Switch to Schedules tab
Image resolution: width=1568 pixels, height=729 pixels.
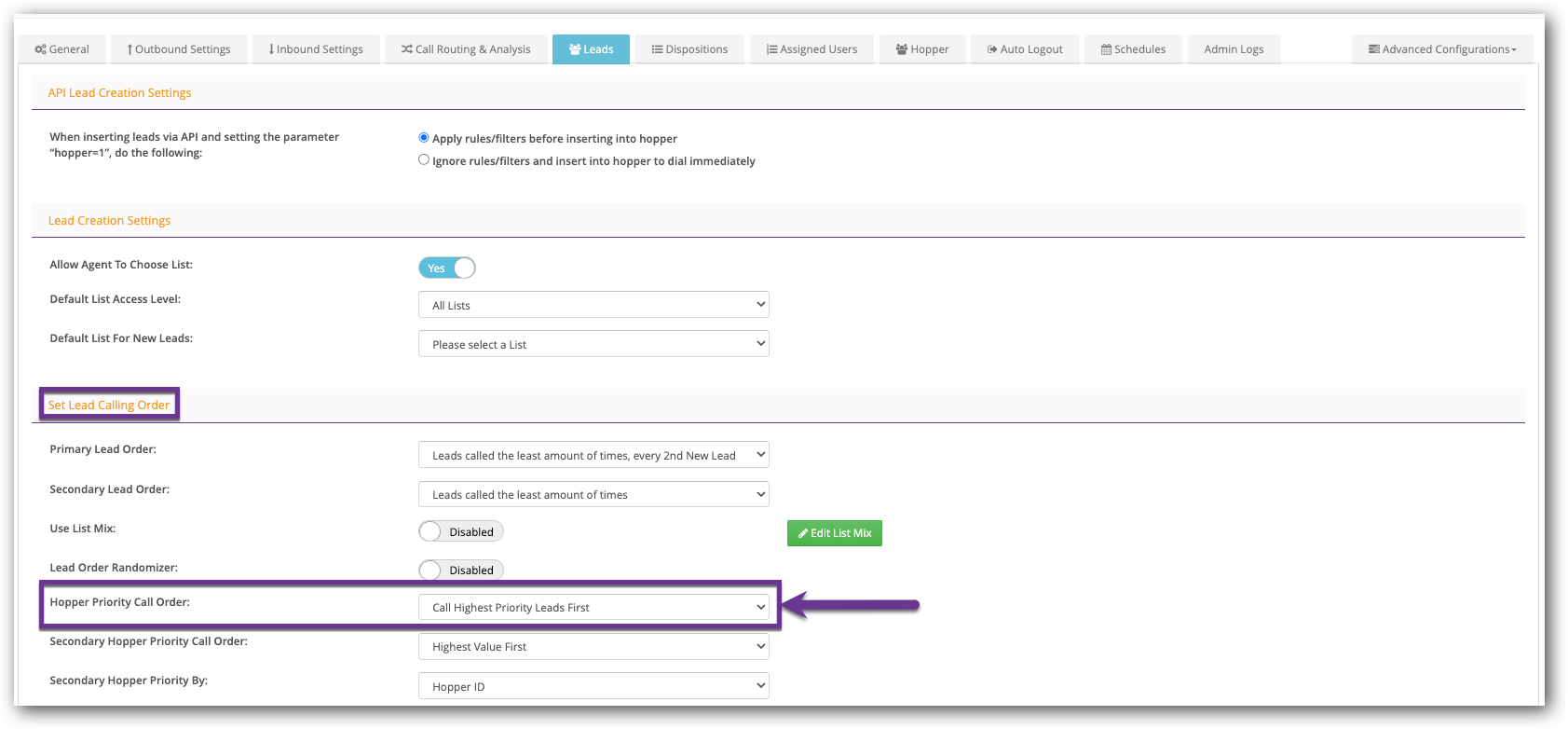1133,49
